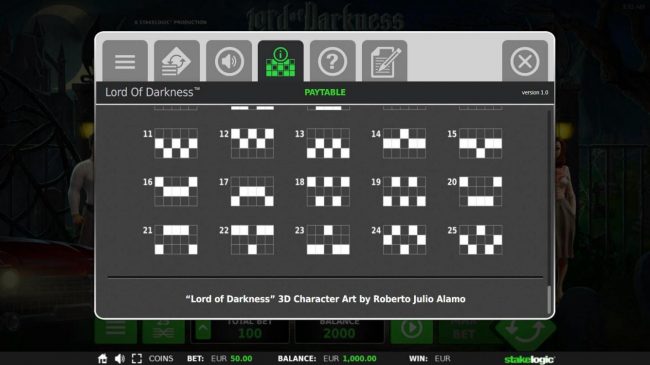This screenshot has height=365, width=650.
Task: Click payline 17 diagram
Action: (x=252, y=192)
